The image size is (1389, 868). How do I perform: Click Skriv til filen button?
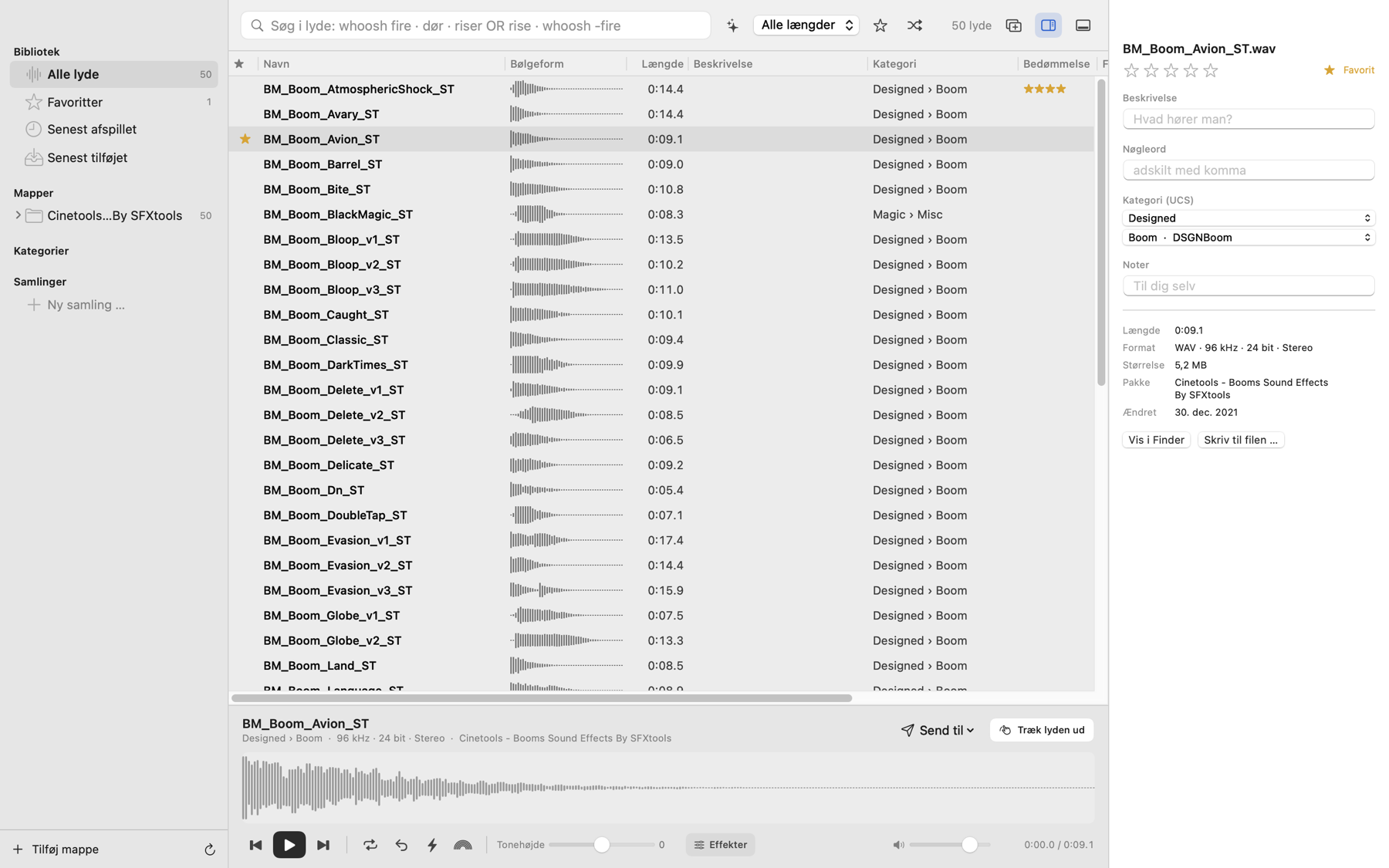coord(1241,440)
